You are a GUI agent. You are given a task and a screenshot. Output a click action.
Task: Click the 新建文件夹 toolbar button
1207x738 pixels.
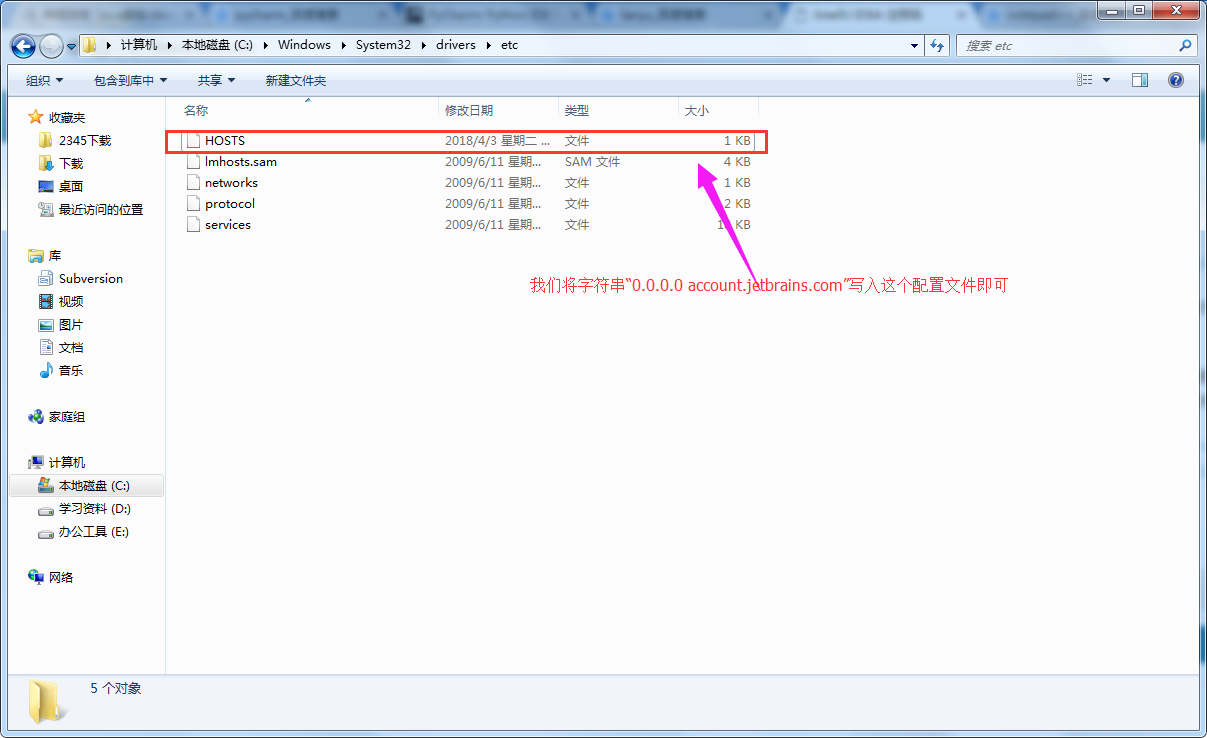coord(295,80)
